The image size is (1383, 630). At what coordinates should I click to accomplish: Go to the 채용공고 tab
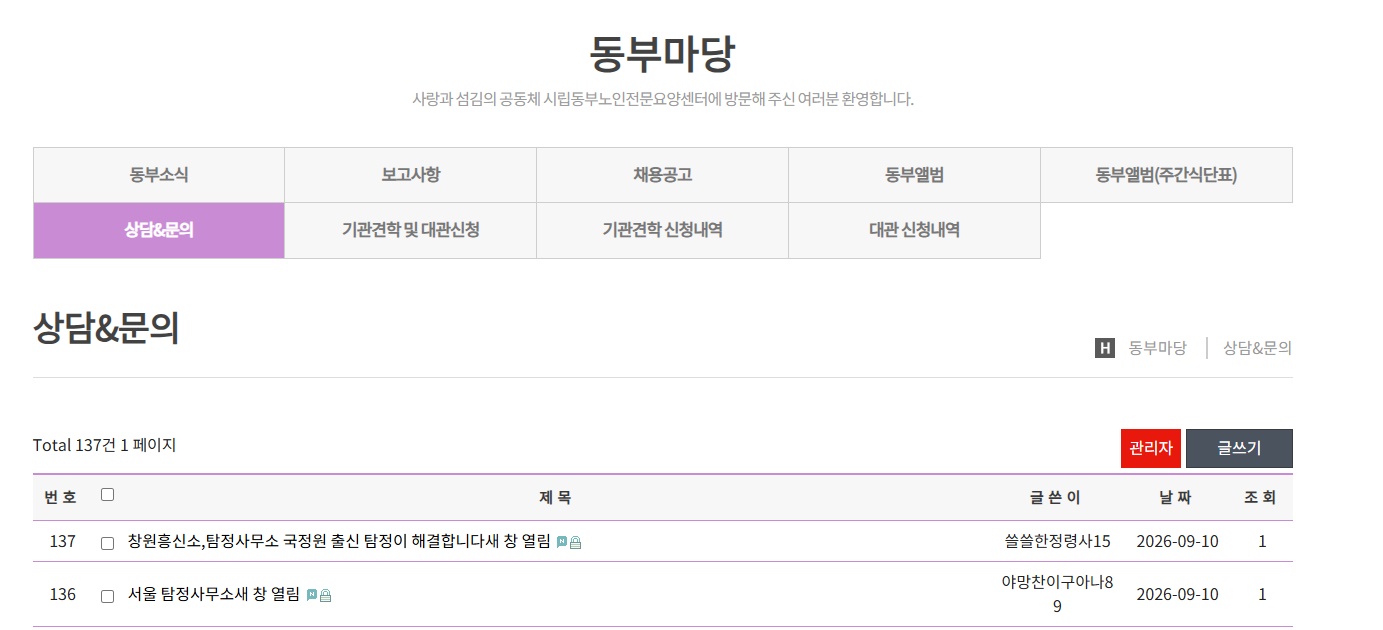[x=663, y=175]
